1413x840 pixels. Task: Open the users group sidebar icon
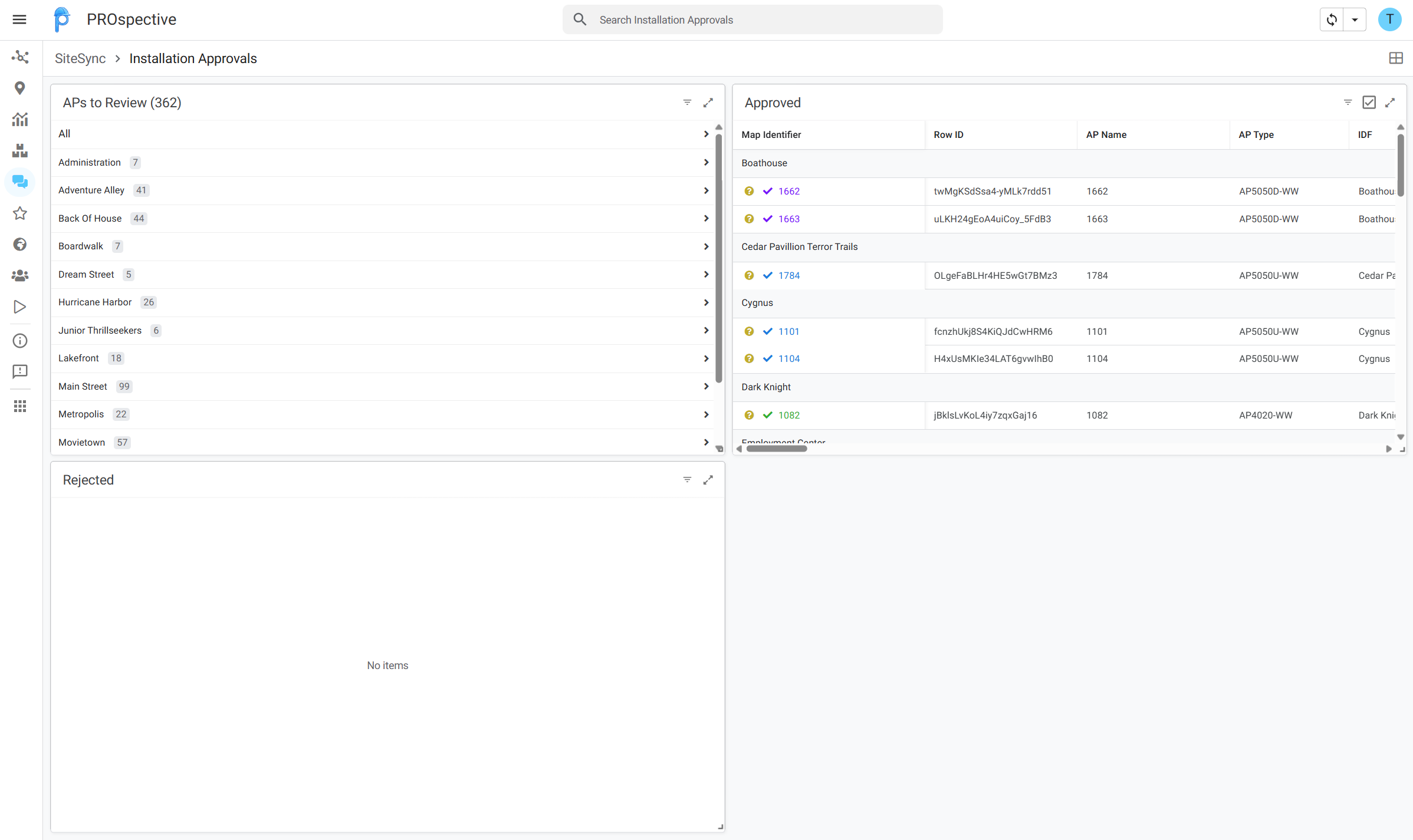20,275
